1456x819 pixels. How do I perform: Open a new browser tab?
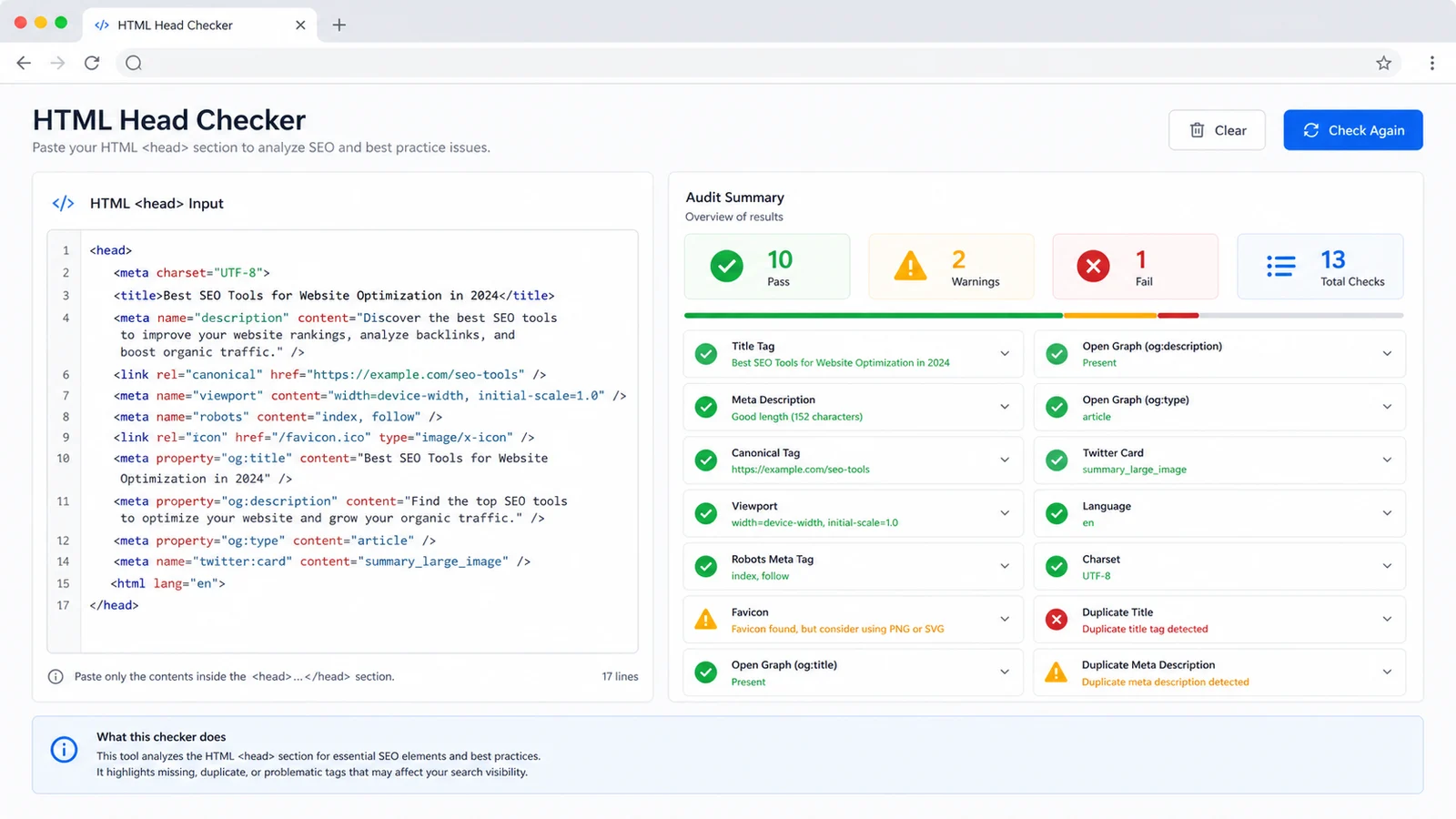339,25
